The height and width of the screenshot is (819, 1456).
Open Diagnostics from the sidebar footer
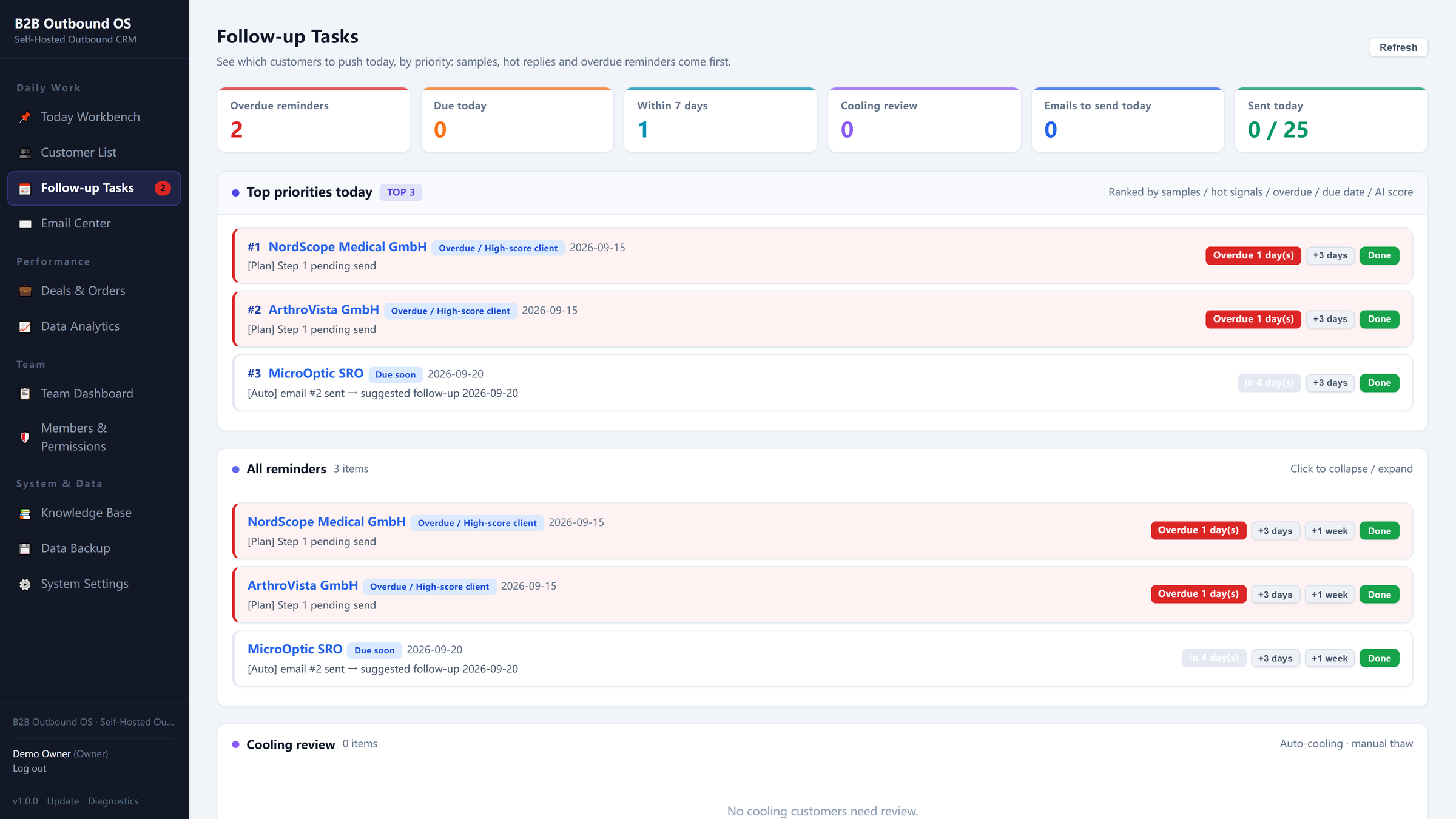tap(113, 801)
